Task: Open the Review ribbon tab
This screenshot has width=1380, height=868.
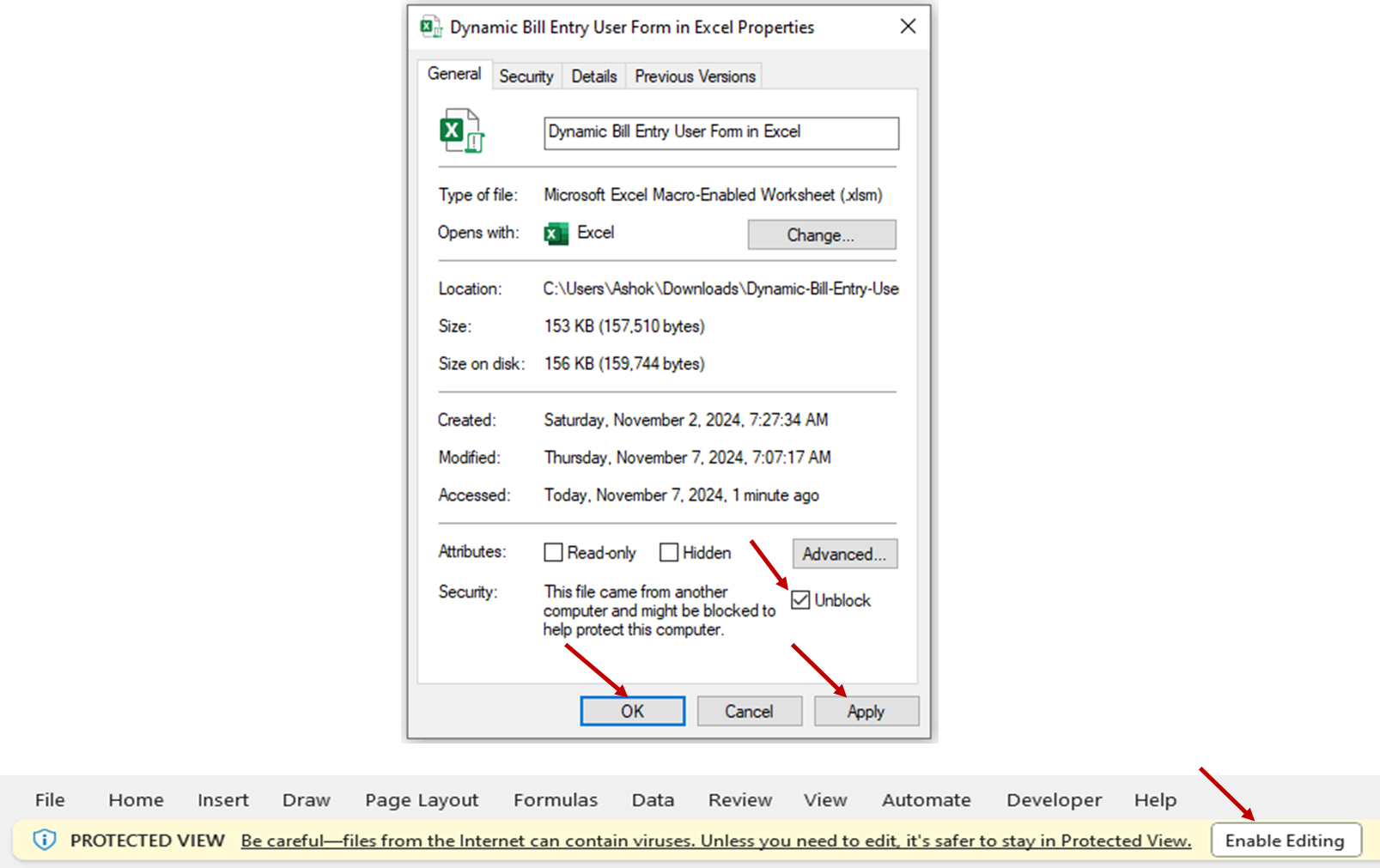Action: coord(740,799)
